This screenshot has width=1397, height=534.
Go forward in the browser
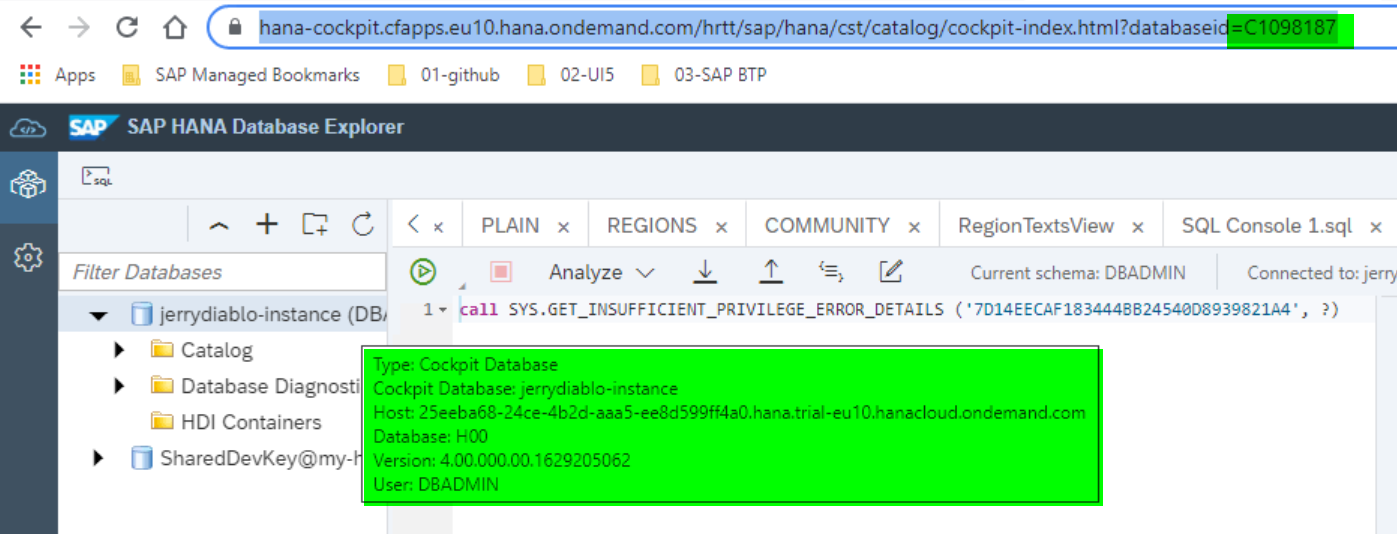[x=79, y=27]
